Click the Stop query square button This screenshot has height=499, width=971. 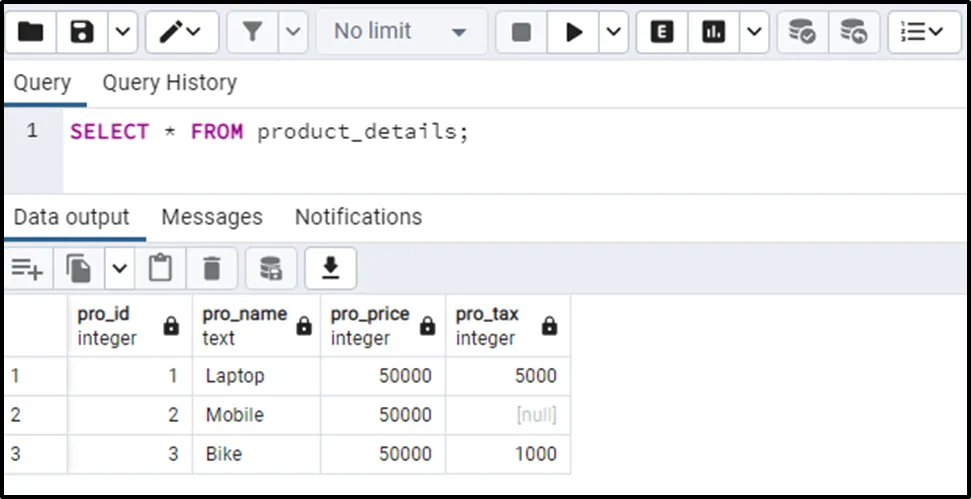[521, 32]
